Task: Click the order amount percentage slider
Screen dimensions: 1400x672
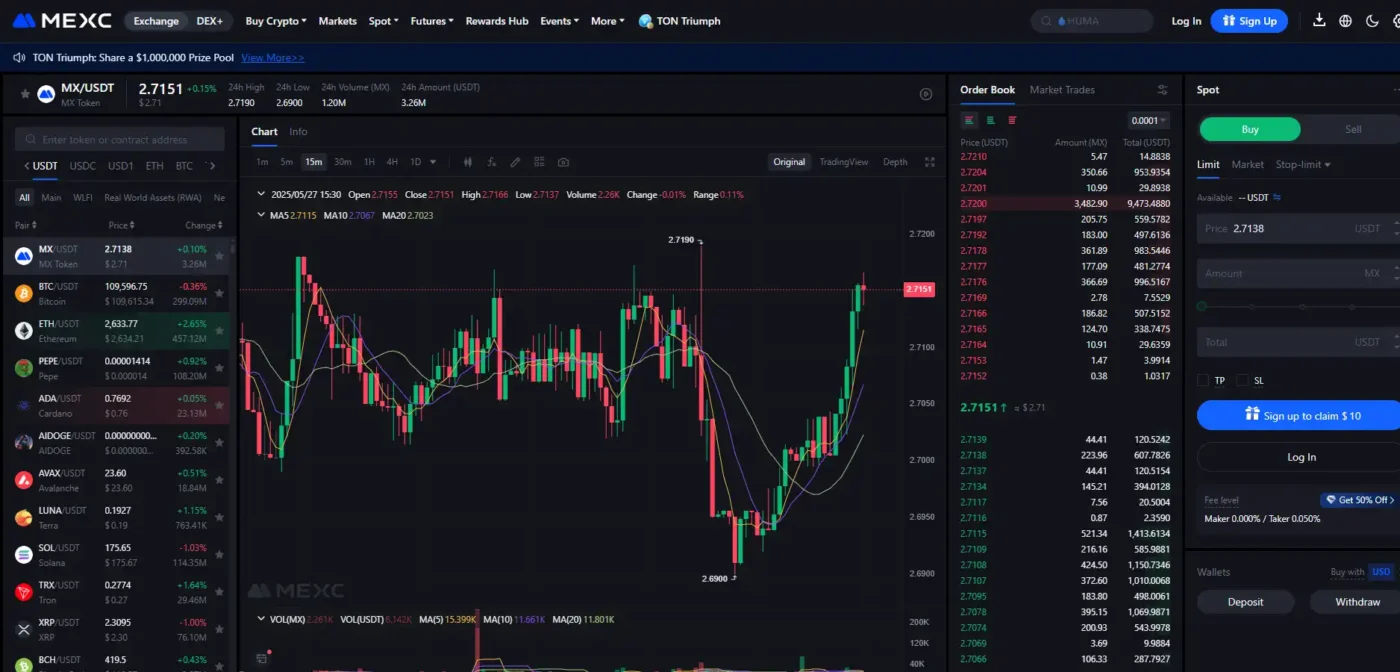Action: point(1298,306)
